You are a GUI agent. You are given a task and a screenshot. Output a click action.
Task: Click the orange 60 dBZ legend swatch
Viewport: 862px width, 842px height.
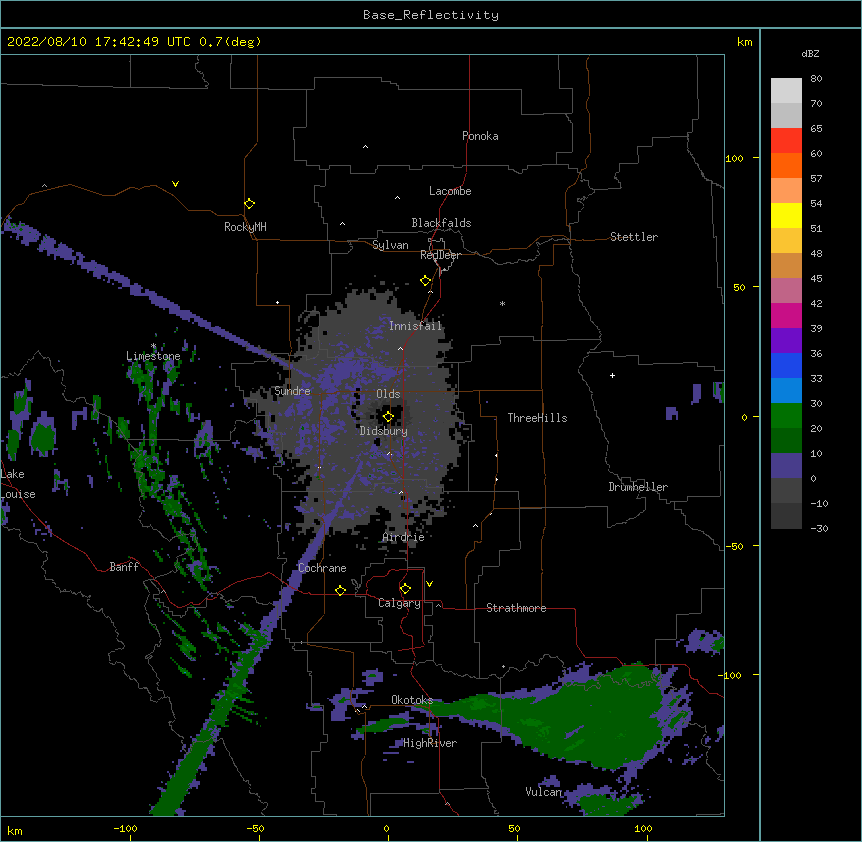(786, 165)
